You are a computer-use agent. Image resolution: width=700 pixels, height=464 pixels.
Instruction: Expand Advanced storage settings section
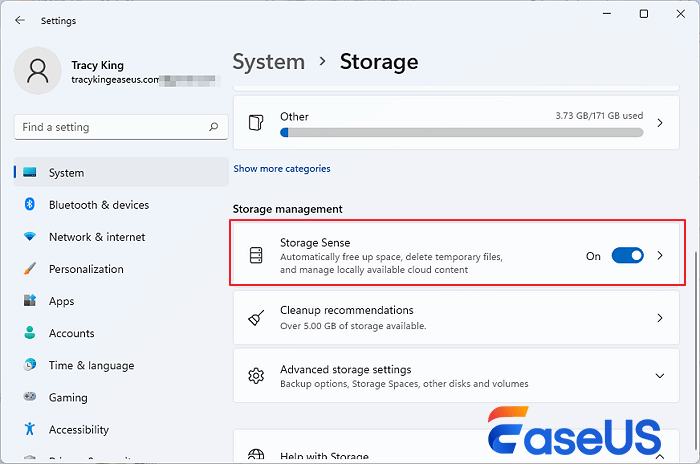(659, 376)
